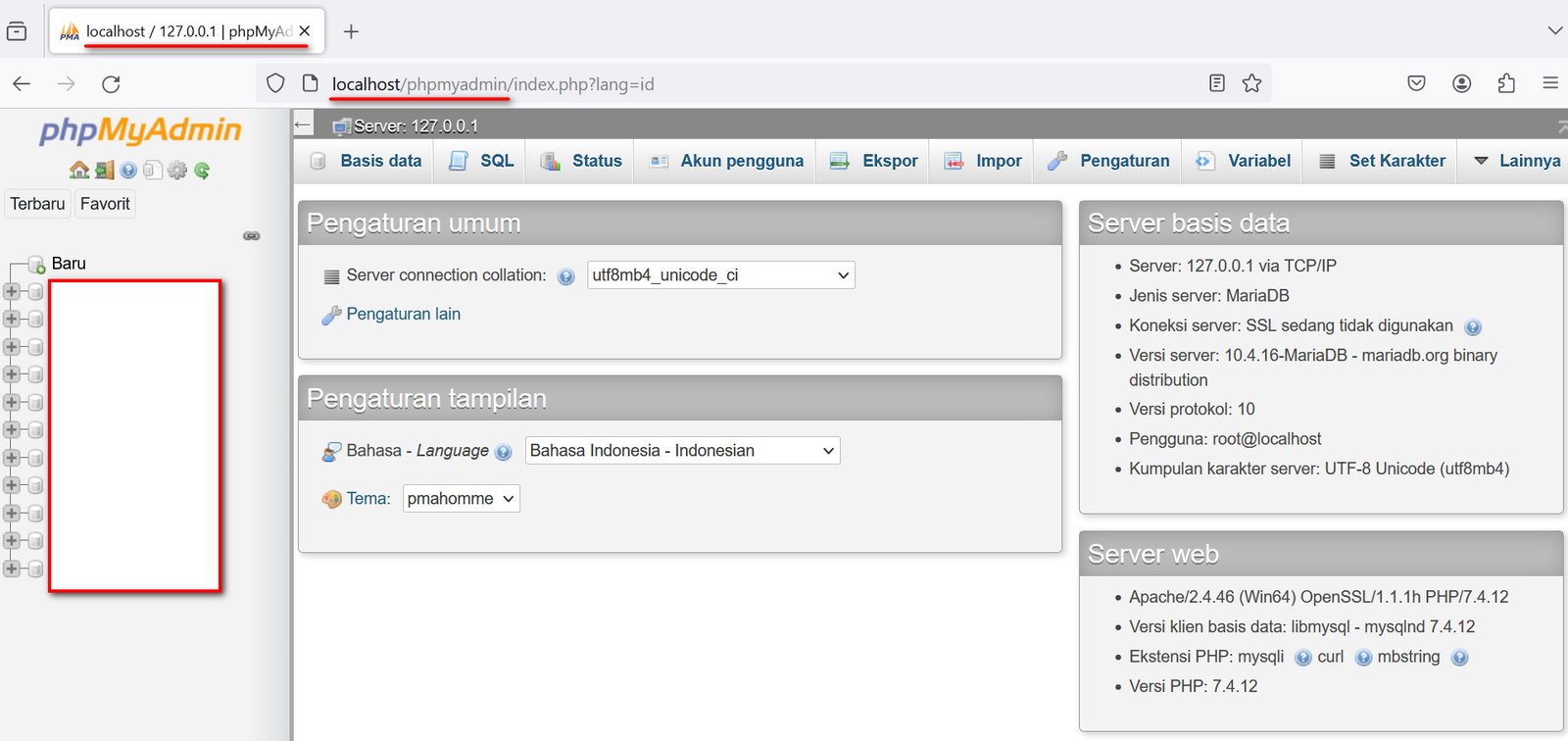
Task: Reload the navigation panel with green arrow
Action: pyautogui.click(x=202, y=171)
